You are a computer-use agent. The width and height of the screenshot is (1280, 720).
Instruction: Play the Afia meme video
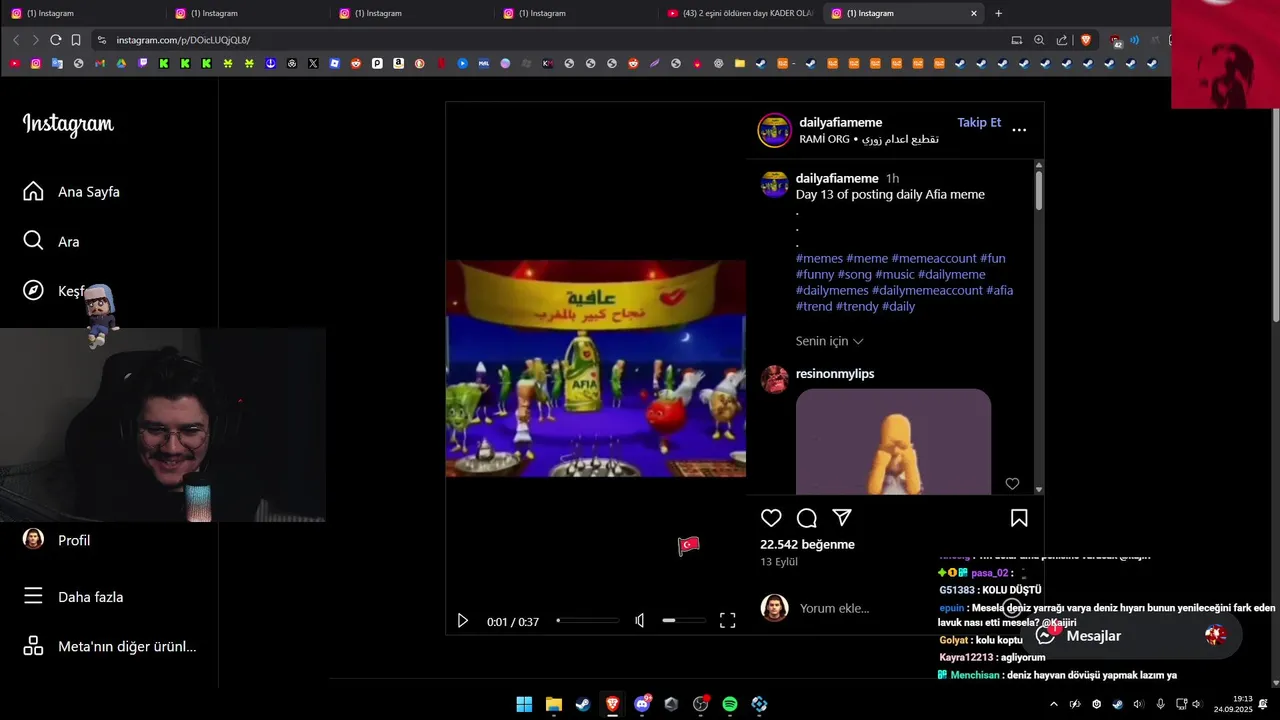pyautogui.click(x=462, y=621)
